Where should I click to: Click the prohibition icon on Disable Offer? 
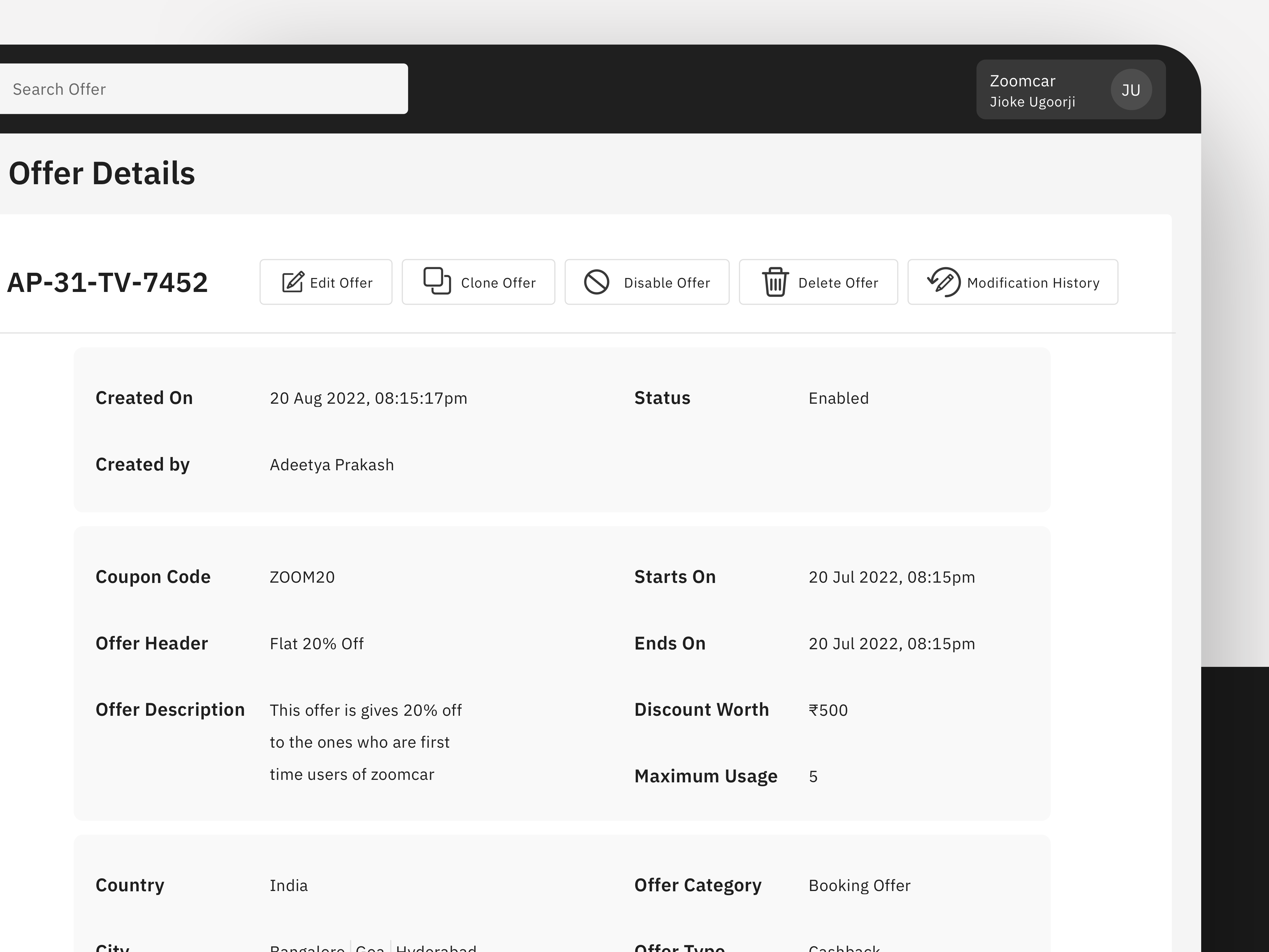597,282
